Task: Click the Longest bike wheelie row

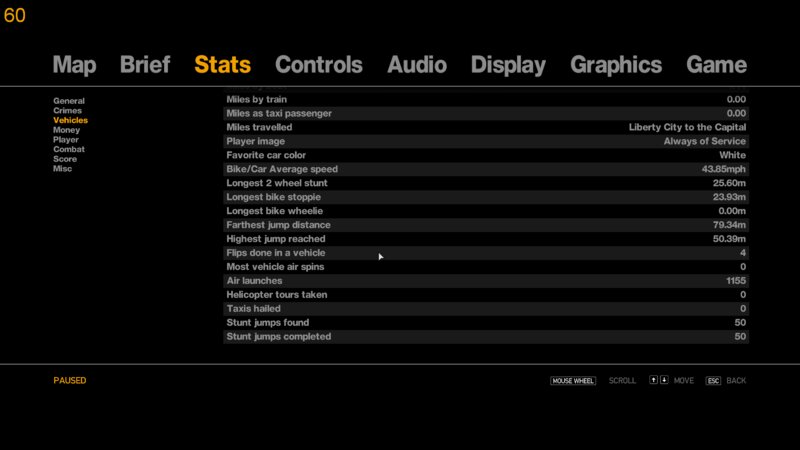Action: (486, 211)
